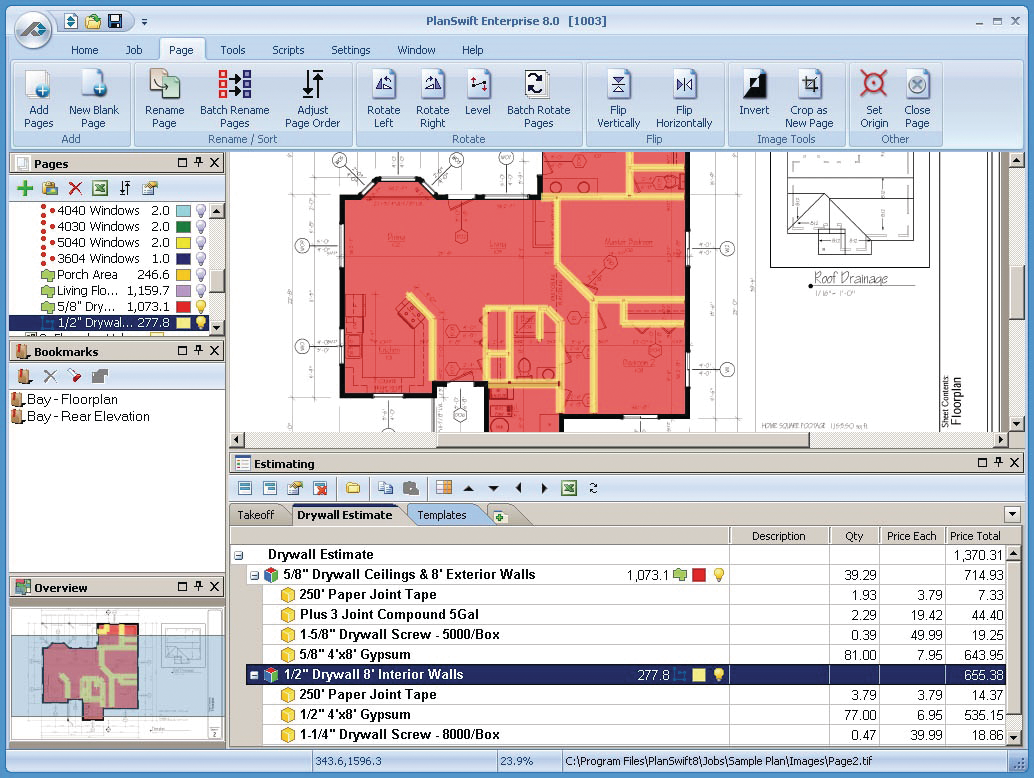Open the Bay - Floorplan bookmark
This screenshot has width=1034, height=778.
click(x=73, y=400)
